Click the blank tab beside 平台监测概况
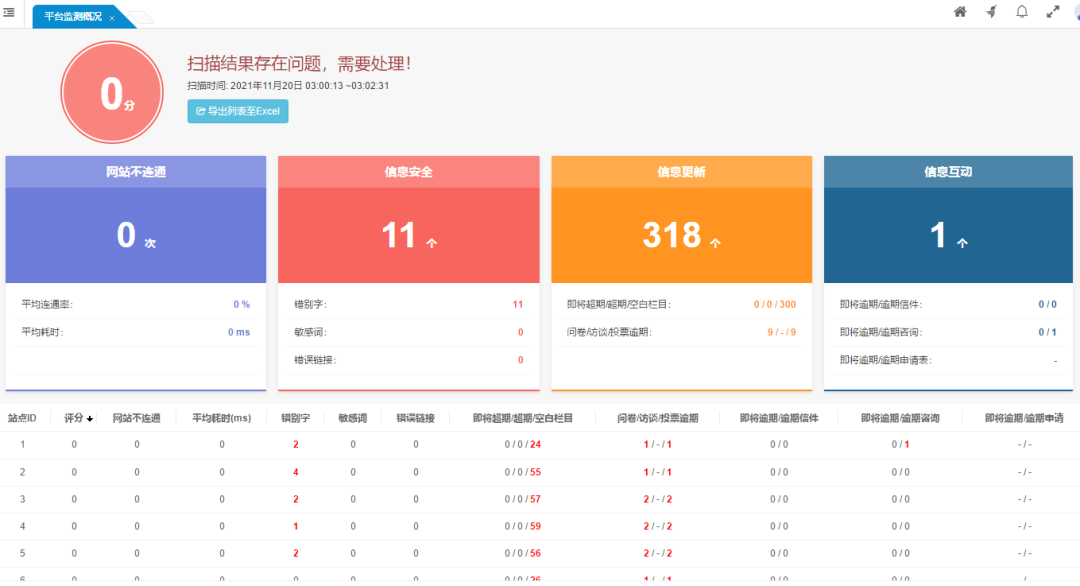 pos(140,17)
